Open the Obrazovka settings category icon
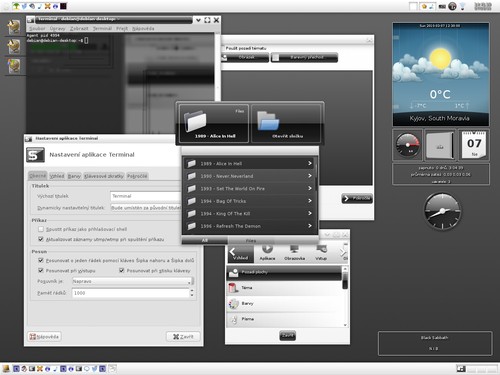Screen dimensions: 500x375 (x=294, y=253)
